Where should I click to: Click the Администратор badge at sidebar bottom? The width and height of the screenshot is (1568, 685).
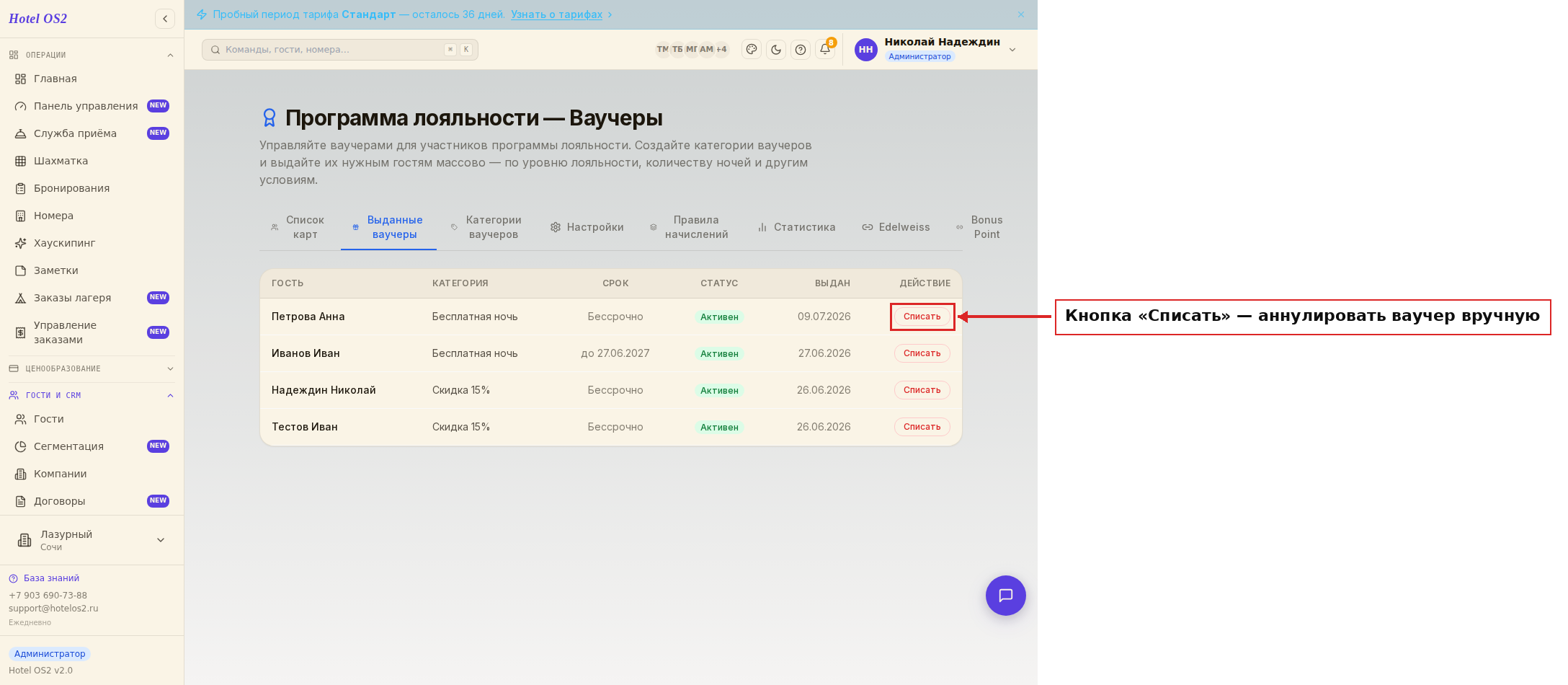[50, 654]
